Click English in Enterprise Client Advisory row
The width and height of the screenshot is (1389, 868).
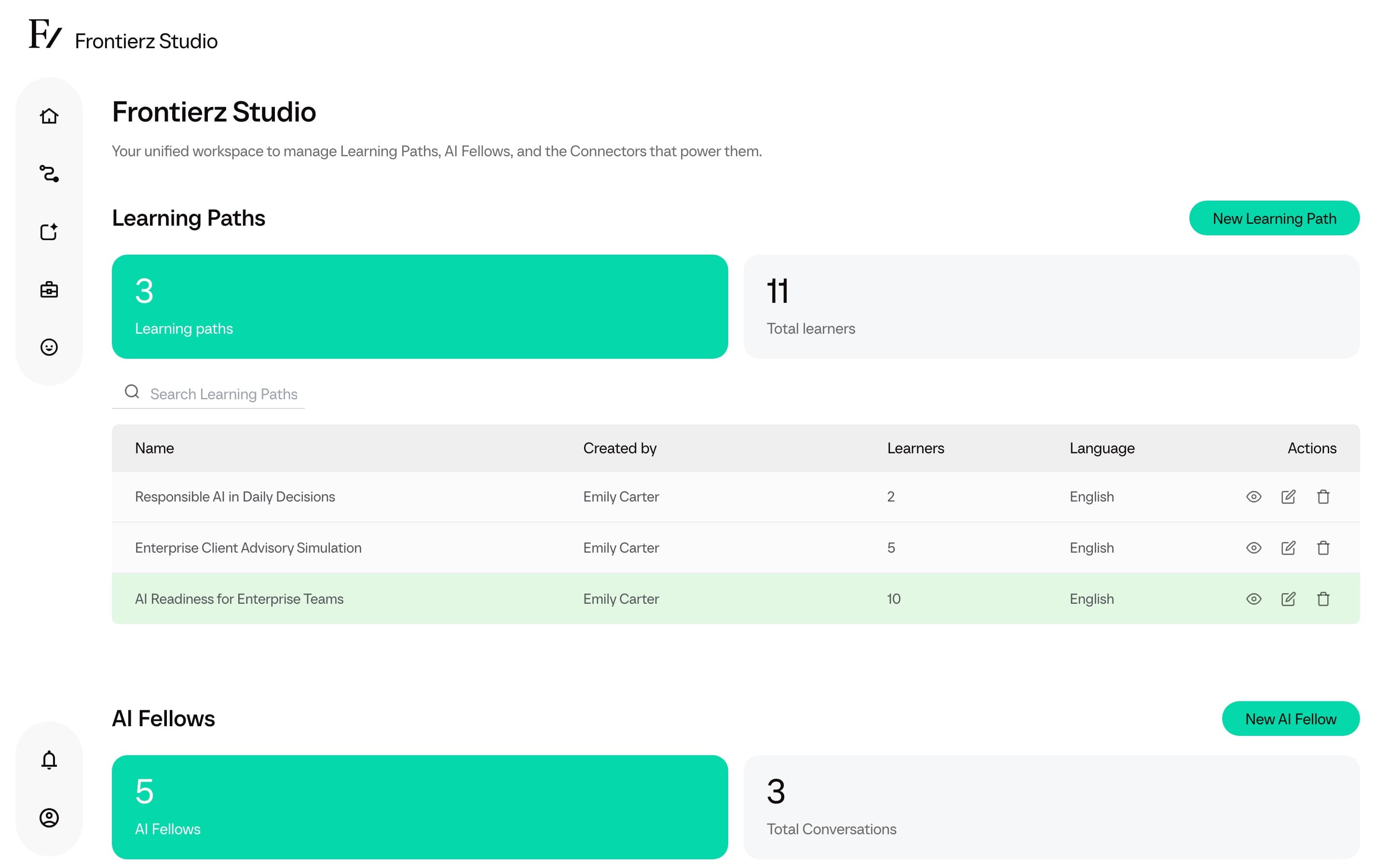tap(1091, 548)
